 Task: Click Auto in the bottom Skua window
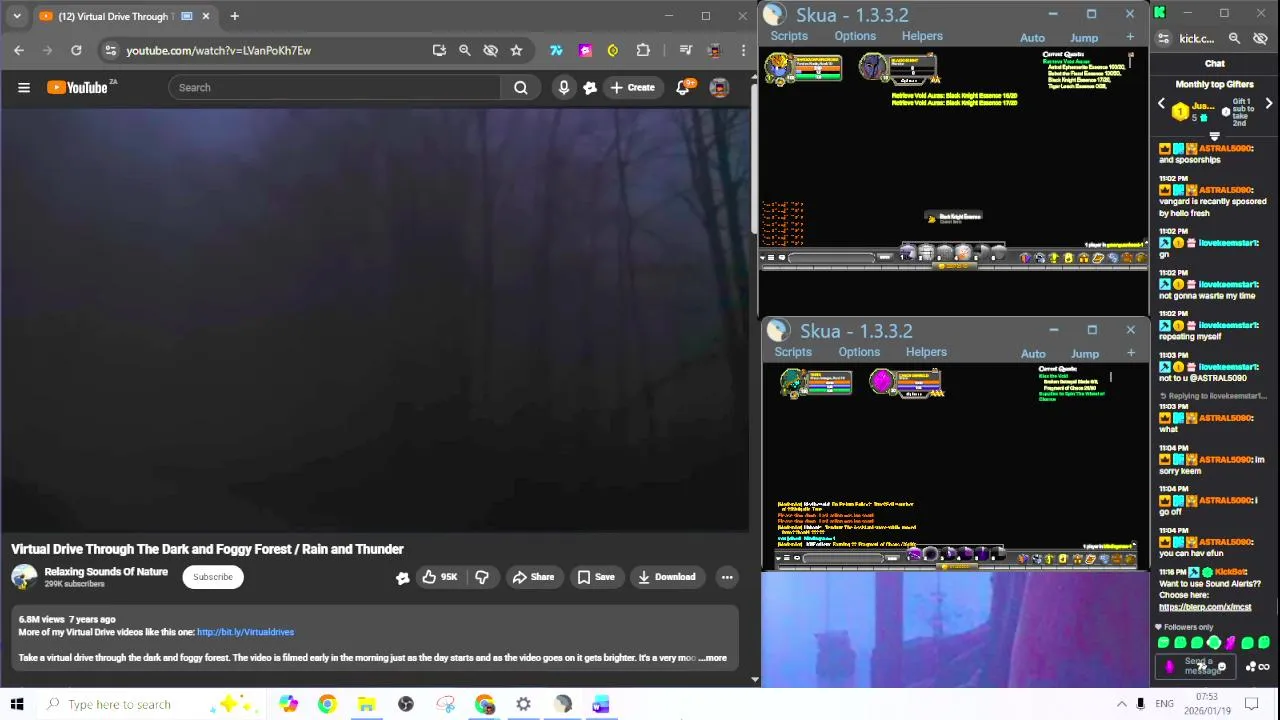pos(1033,354)
